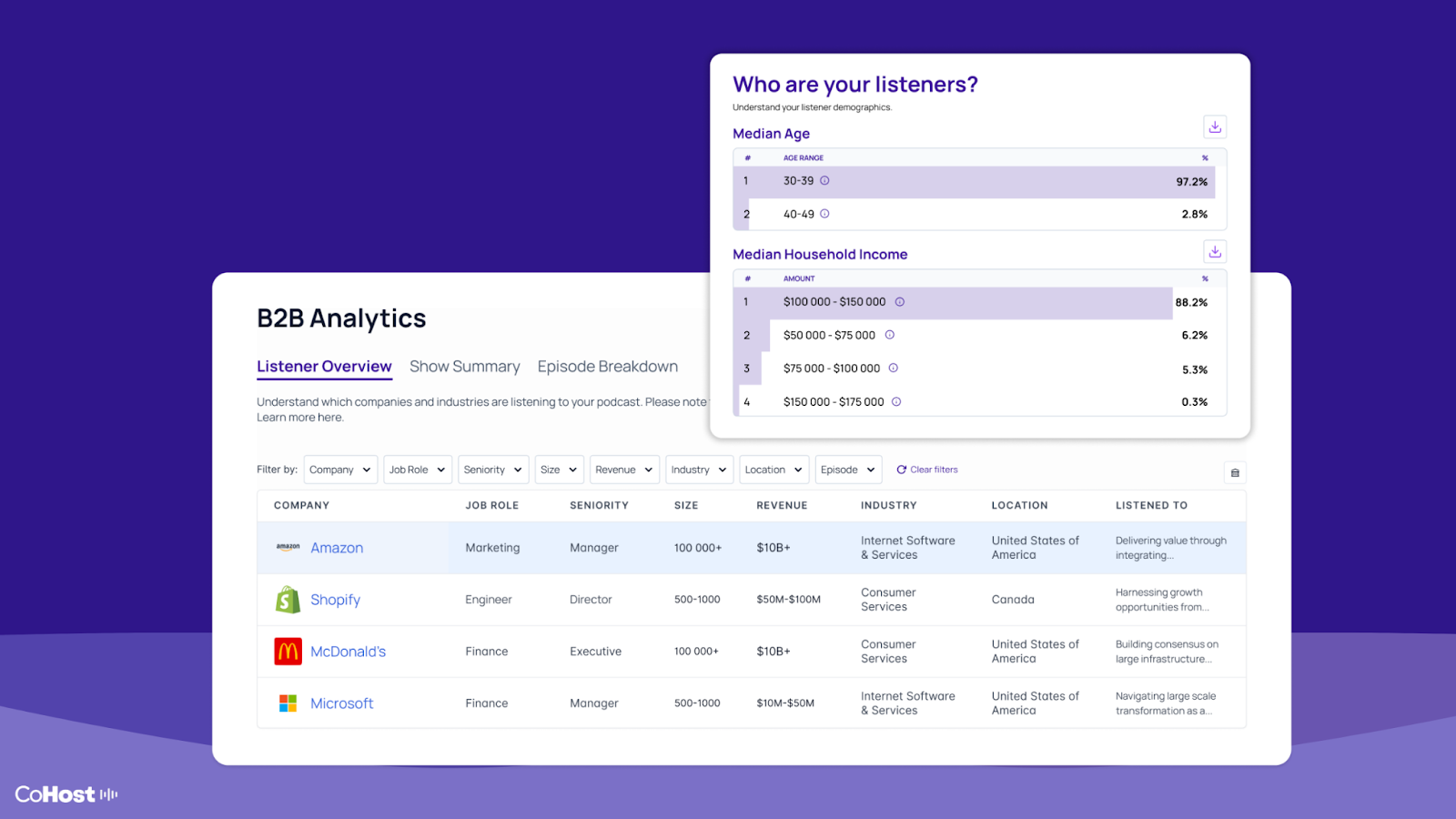This screenshot has width=1456, height=819.
Task: Expand the Location filter dropdown
Action: point(774,470)
